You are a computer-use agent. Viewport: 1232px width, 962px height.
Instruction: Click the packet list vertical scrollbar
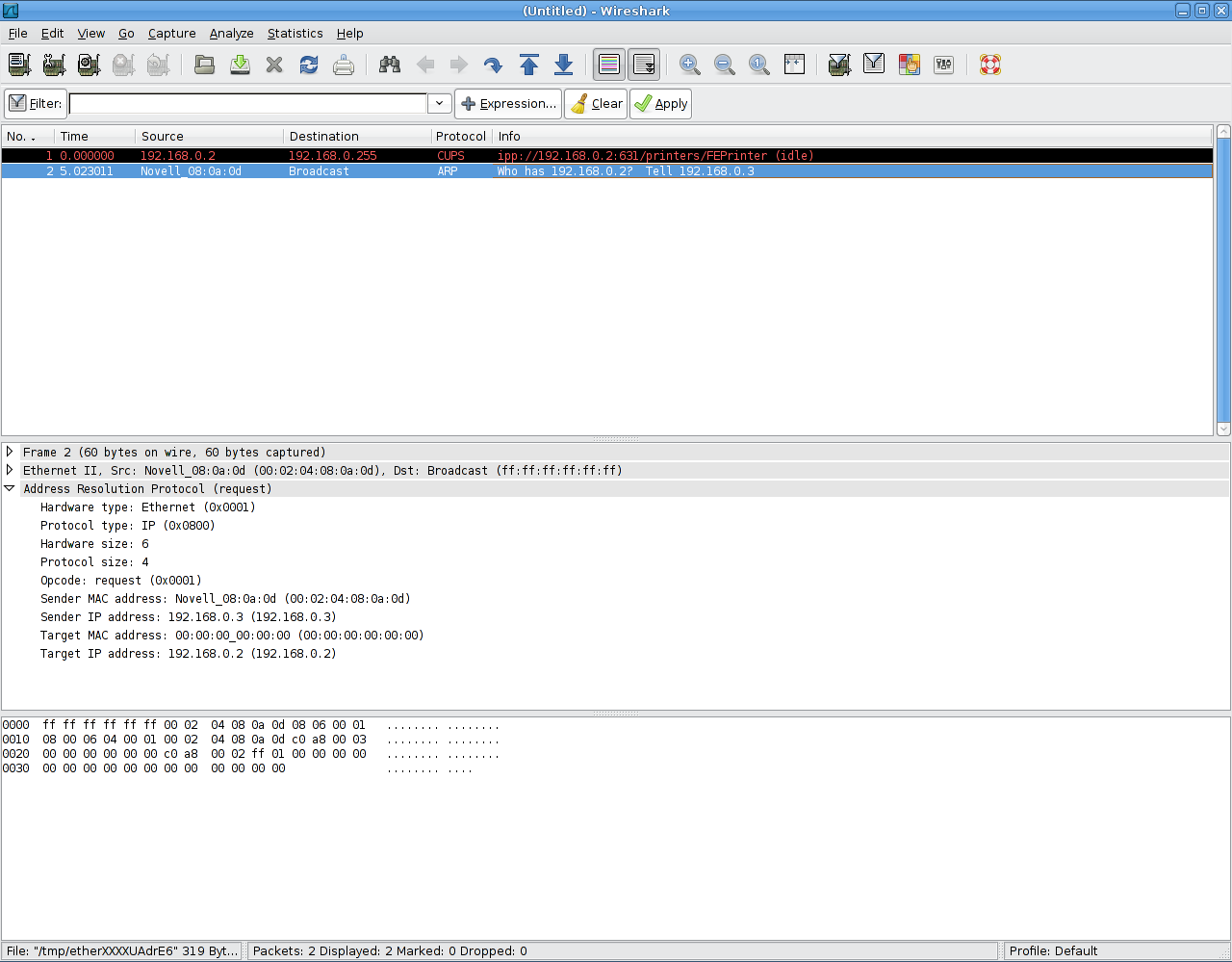(x=1223, y=280)
